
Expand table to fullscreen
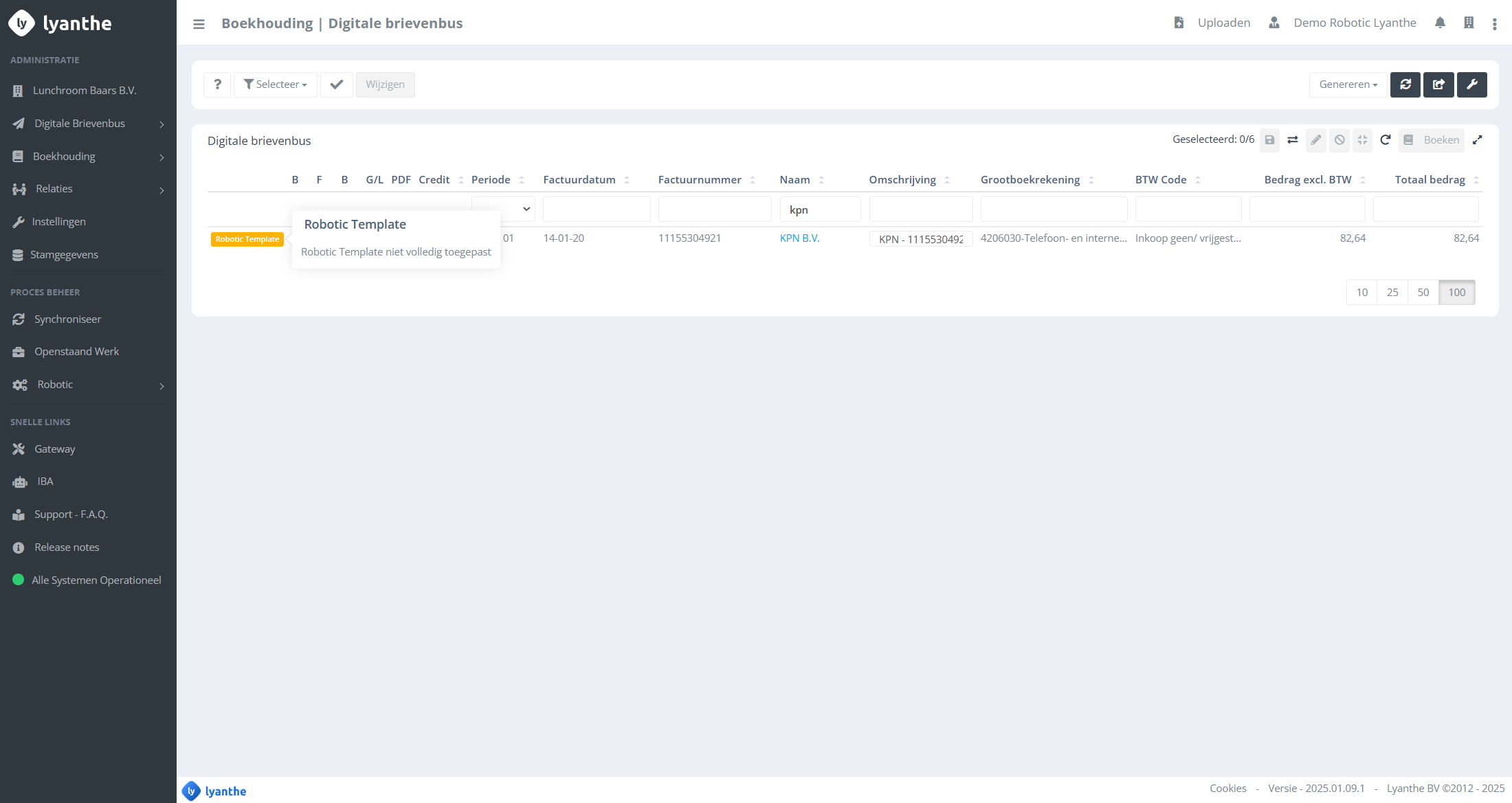[x=1477, y=140]
